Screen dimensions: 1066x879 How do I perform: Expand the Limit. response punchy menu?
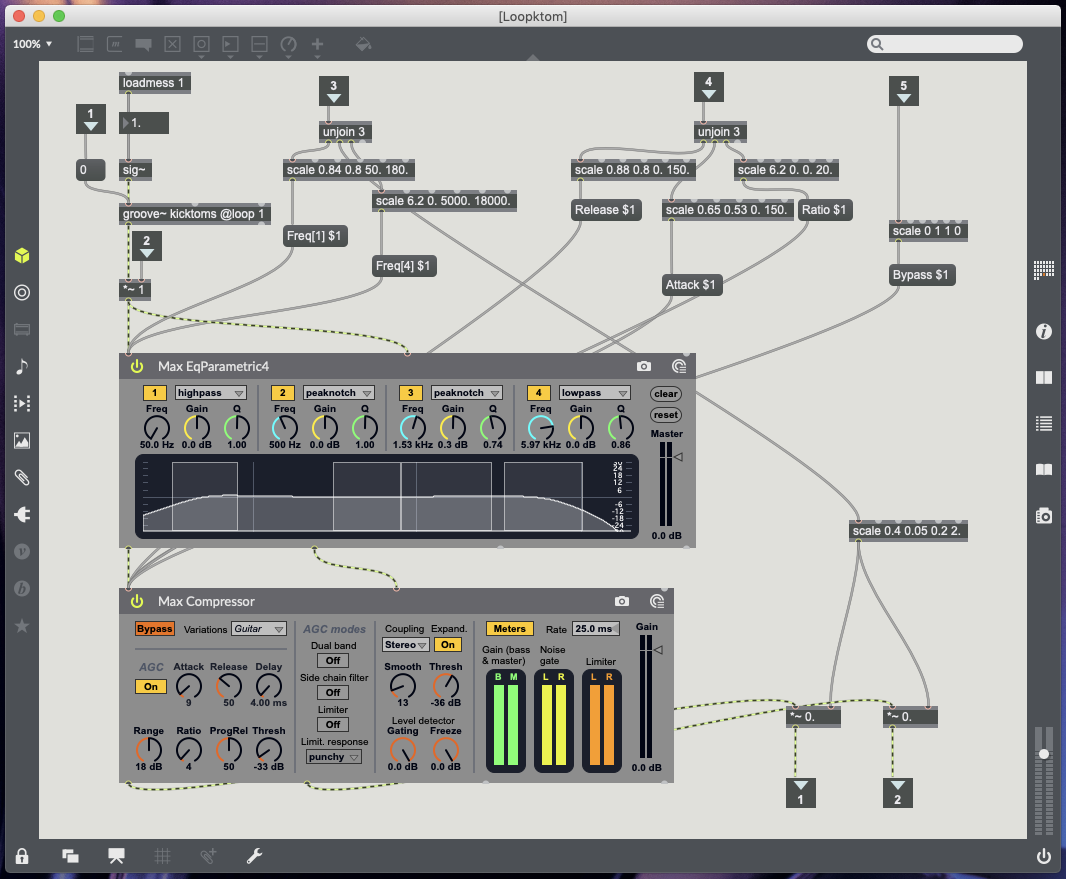pyautogui.click(x=333, y=757)
